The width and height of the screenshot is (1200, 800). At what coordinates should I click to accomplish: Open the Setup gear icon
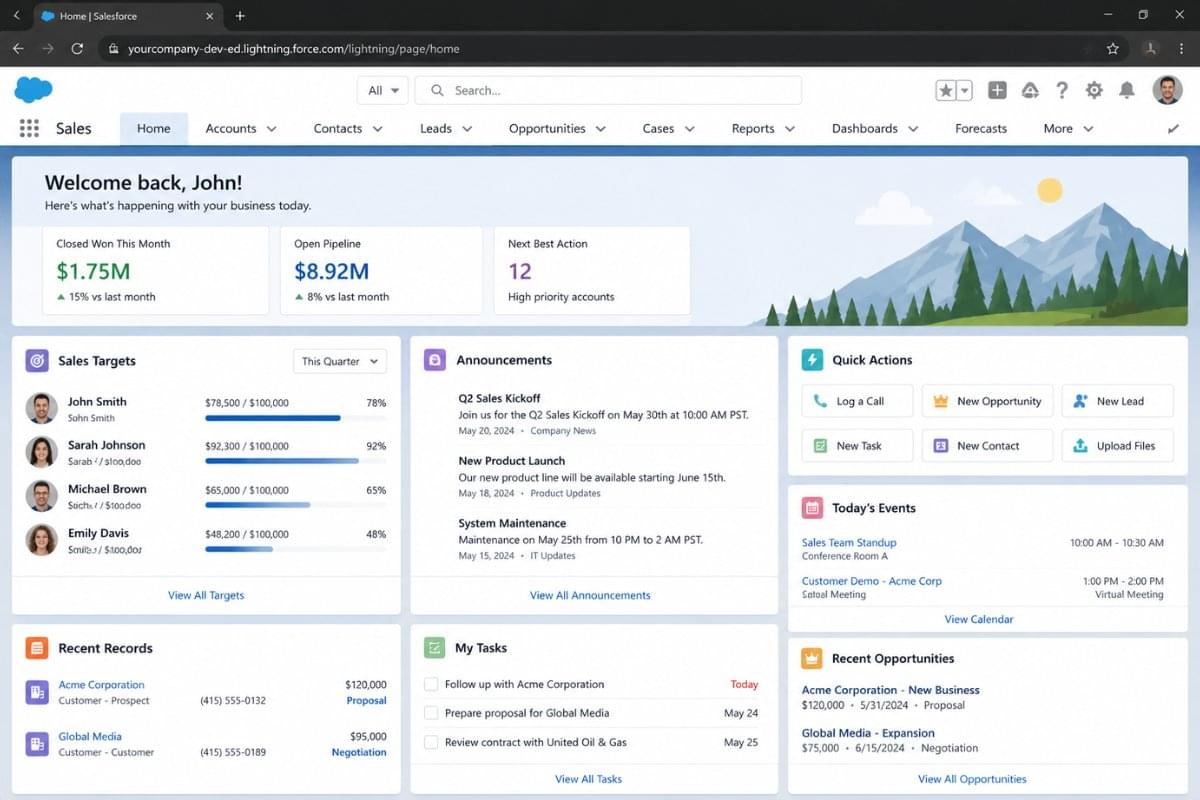[x=1094, y=90]
